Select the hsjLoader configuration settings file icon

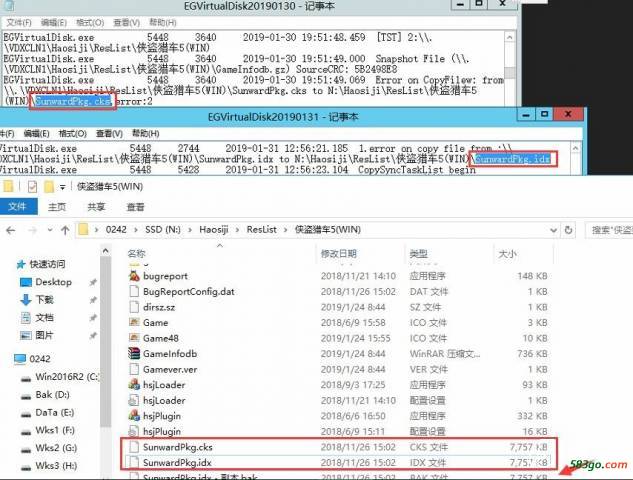coord(134,400)
